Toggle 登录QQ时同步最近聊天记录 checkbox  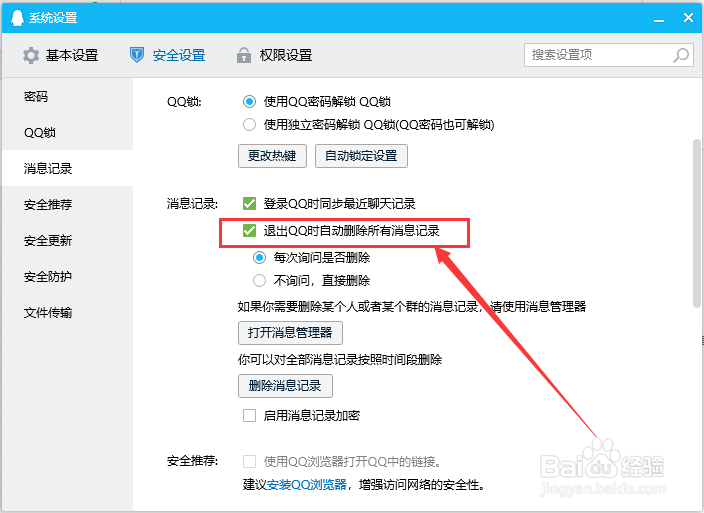[249, 203]
